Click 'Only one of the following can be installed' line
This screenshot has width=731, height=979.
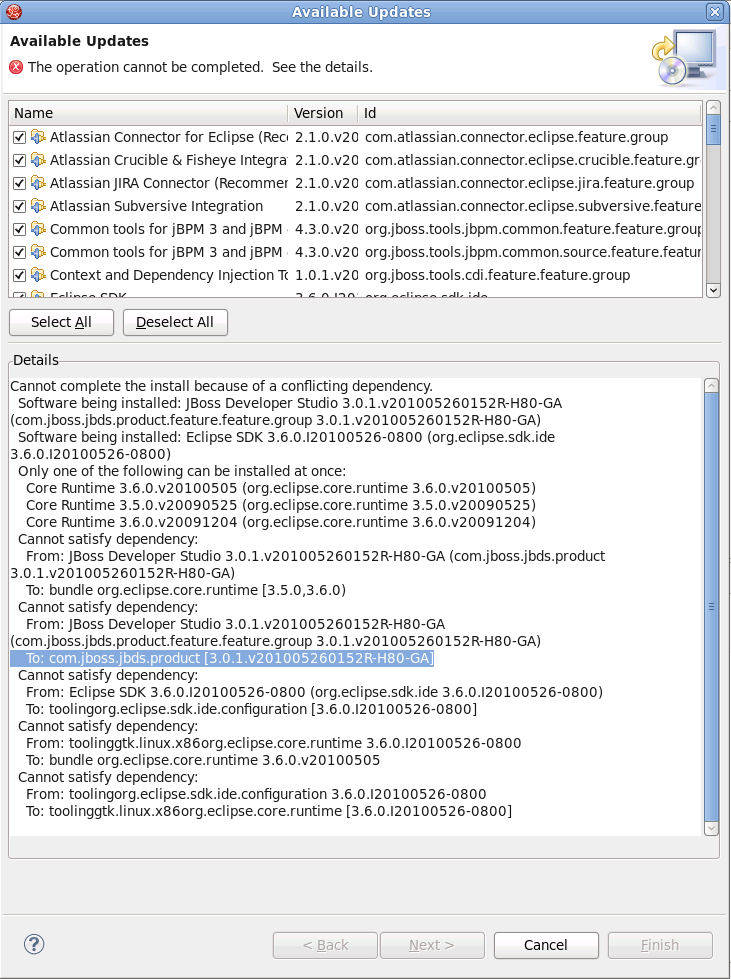(182, 471)
